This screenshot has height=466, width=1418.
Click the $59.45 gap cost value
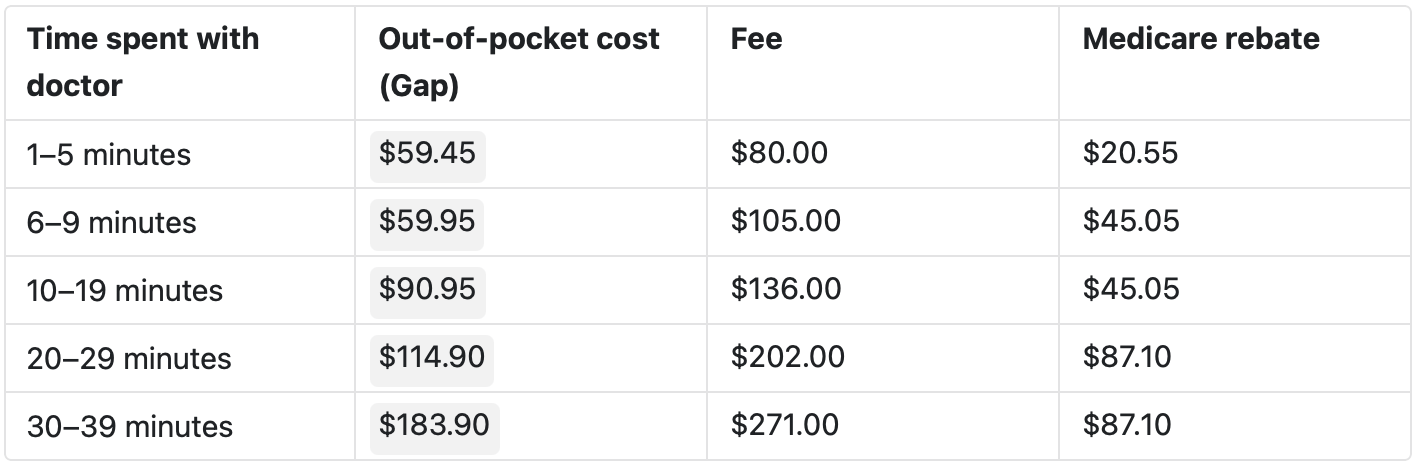coord(427,154)
